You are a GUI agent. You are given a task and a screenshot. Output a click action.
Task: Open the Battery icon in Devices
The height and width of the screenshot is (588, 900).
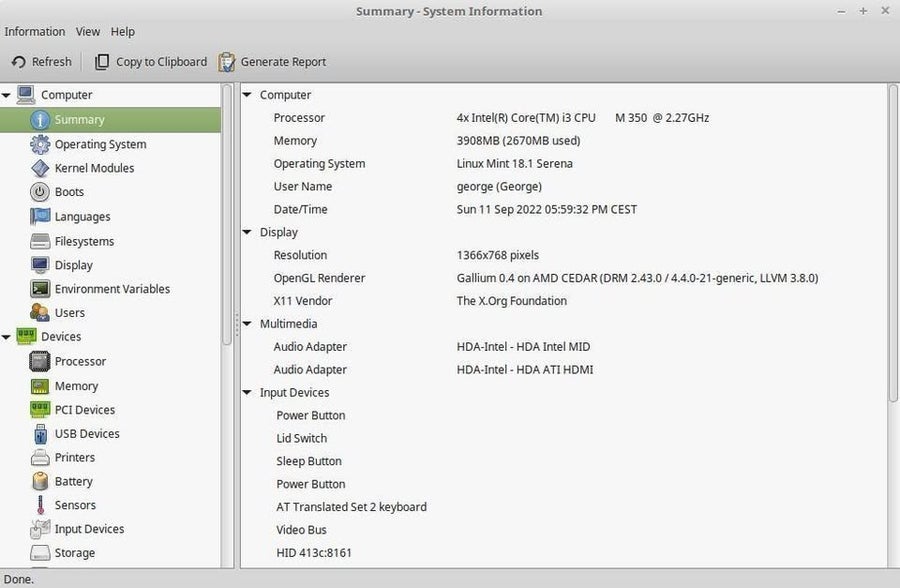(40, 481)
